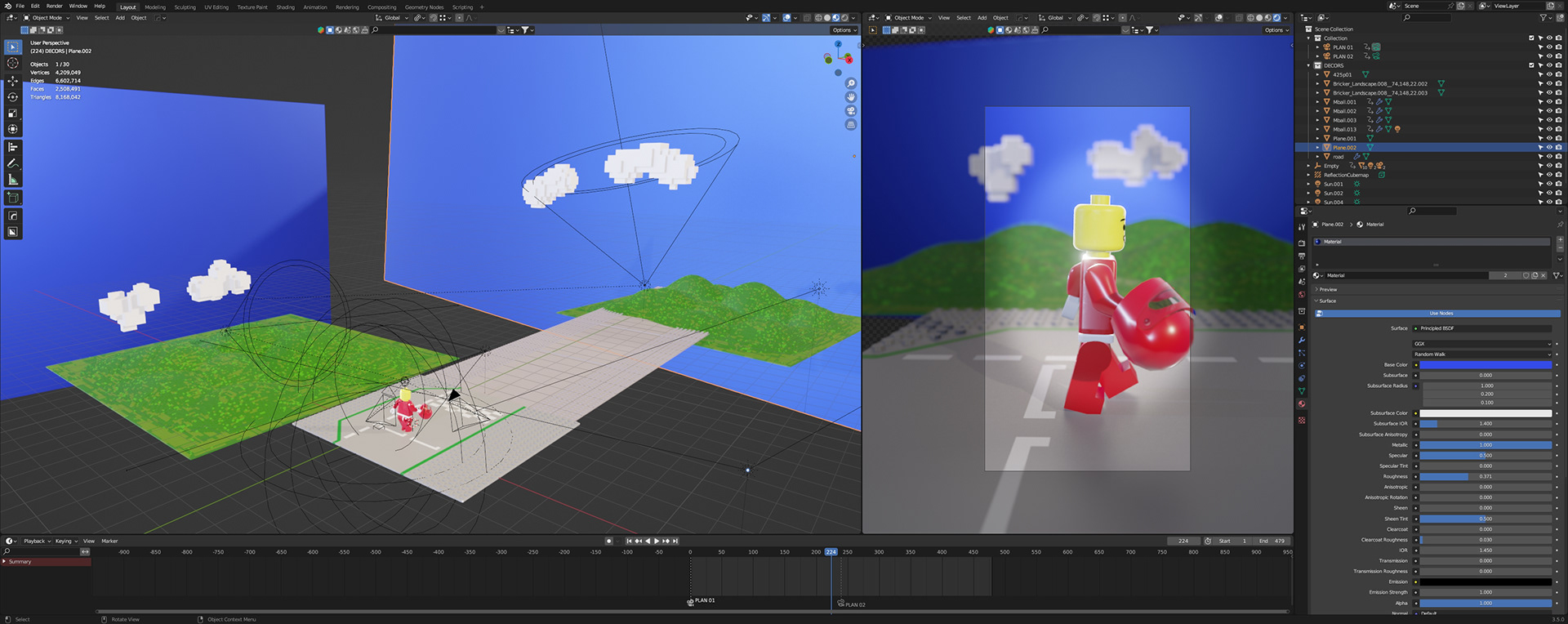Expand the PLAN 01 tree item
This screenshot has width=1568, height=624.
pyautogui.click(x=1317, y=47)
